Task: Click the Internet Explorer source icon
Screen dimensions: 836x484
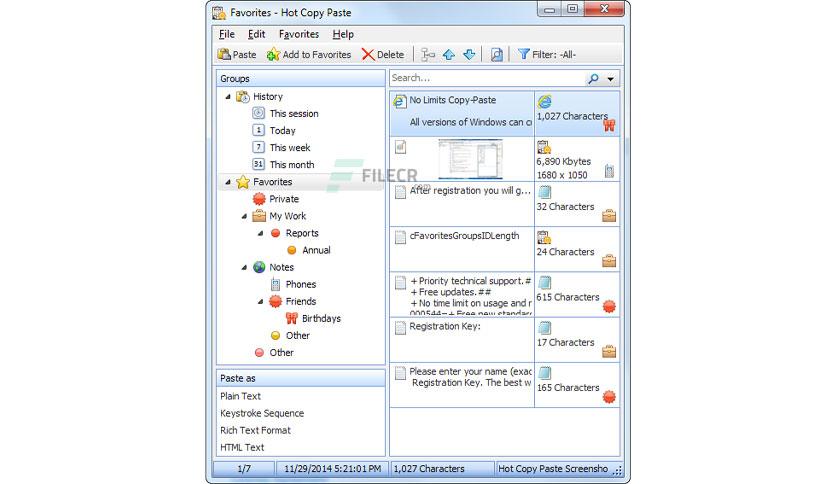Action: point(544,101)
